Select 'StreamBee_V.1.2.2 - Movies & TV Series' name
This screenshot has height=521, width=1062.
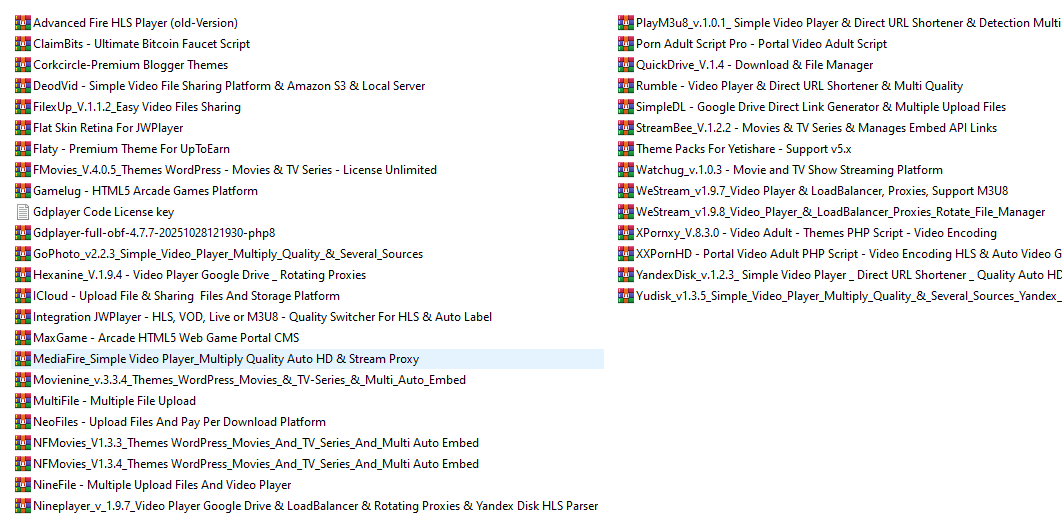(816, 128)
